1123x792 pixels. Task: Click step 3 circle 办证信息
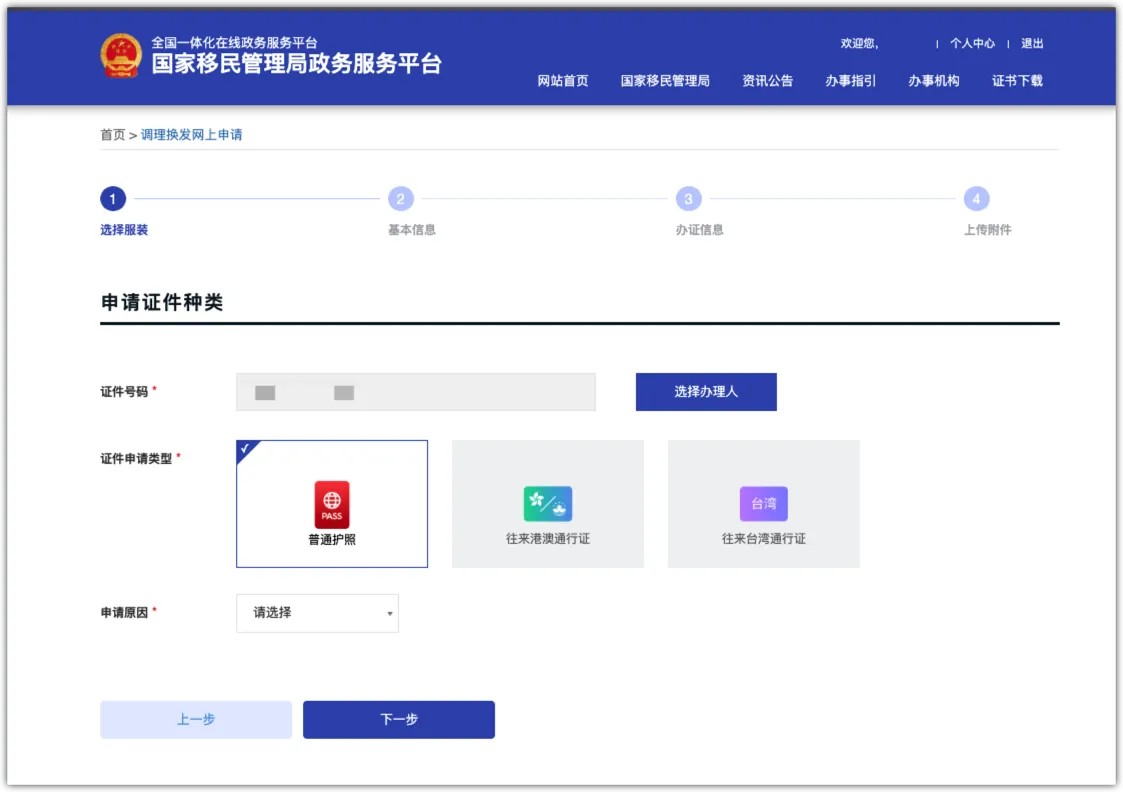(x=688, y=199)
